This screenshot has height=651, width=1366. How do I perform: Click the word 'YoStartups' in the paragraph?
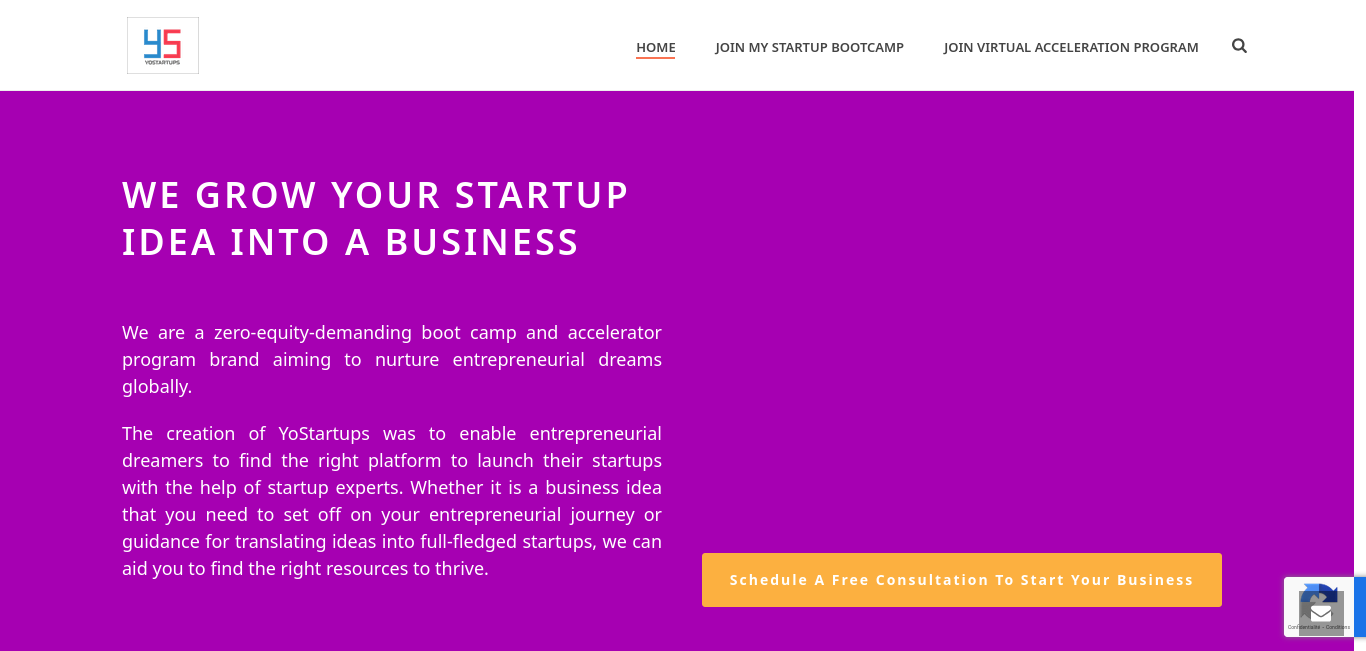(324, 434)
